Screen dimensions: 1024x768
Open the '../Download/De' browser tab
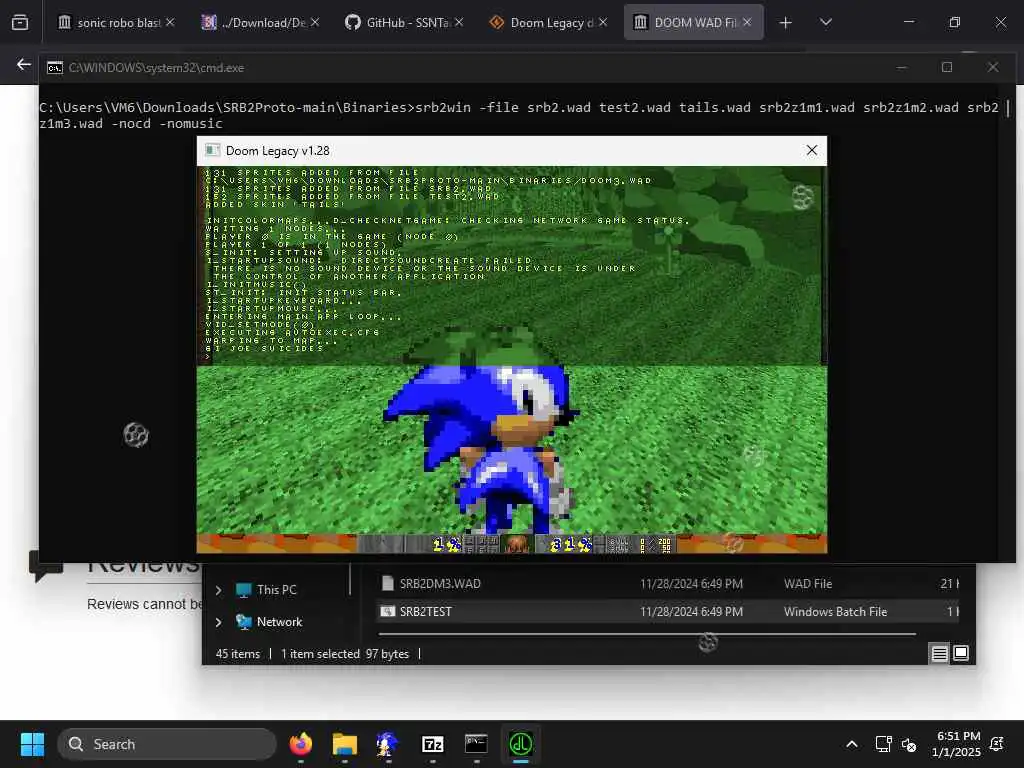[x=260, y=22]
